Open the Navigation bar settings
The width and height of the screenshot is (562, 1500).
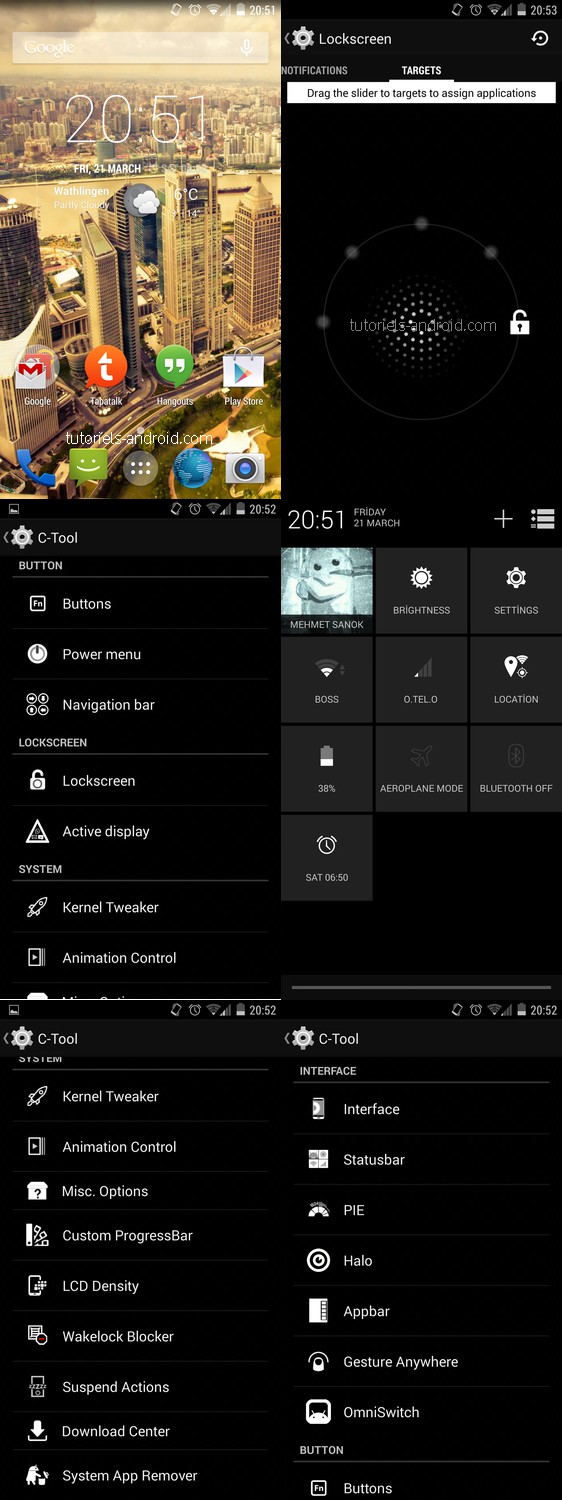[140, 705]
